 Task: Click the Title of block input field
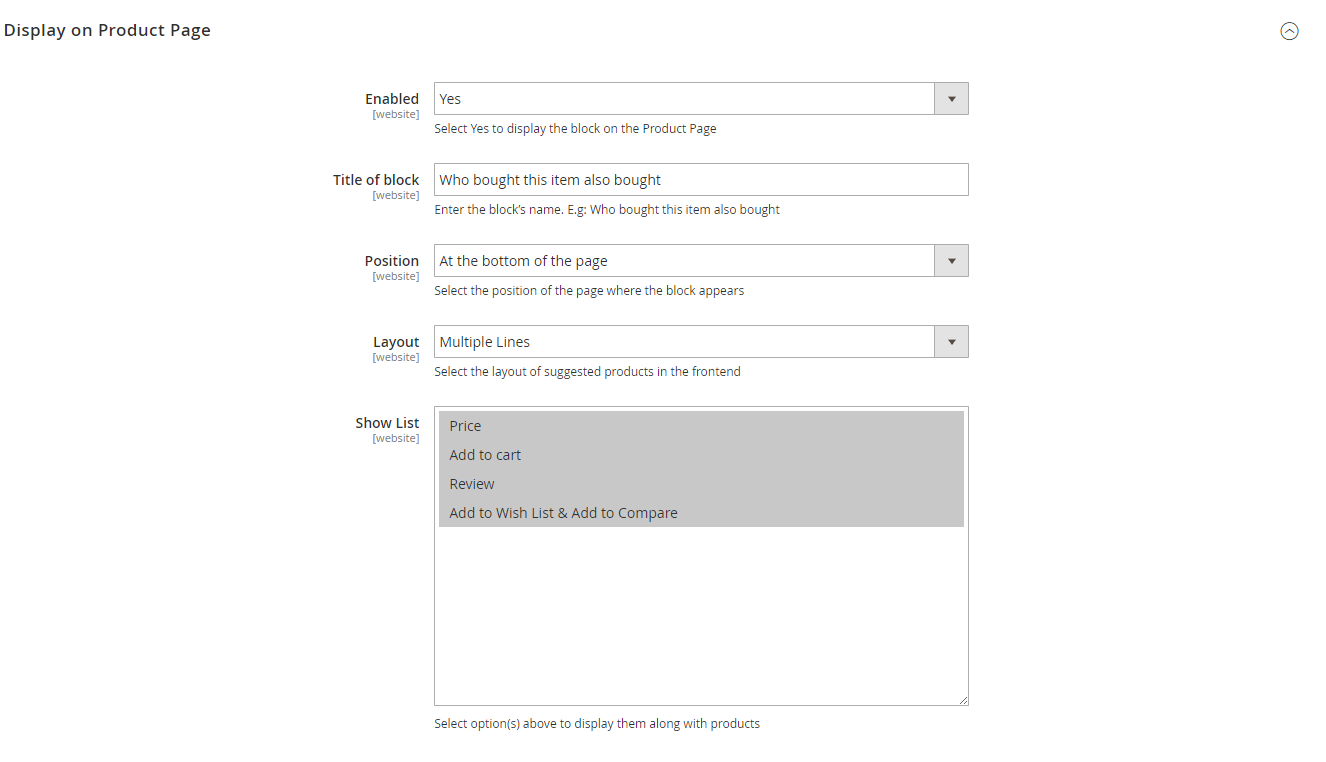[700, 179]
